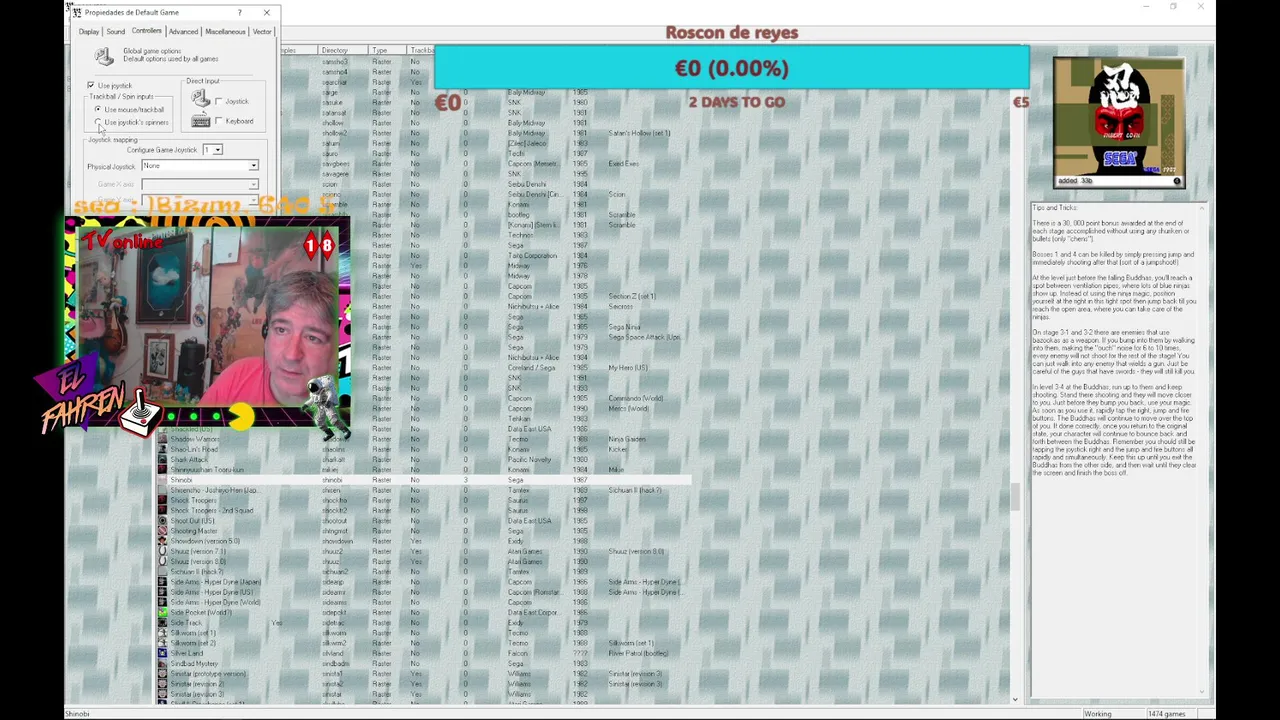The image size is (1280, 720).
Task: Click the Direct Input joystick icon
Action: [x=201, y=99]
